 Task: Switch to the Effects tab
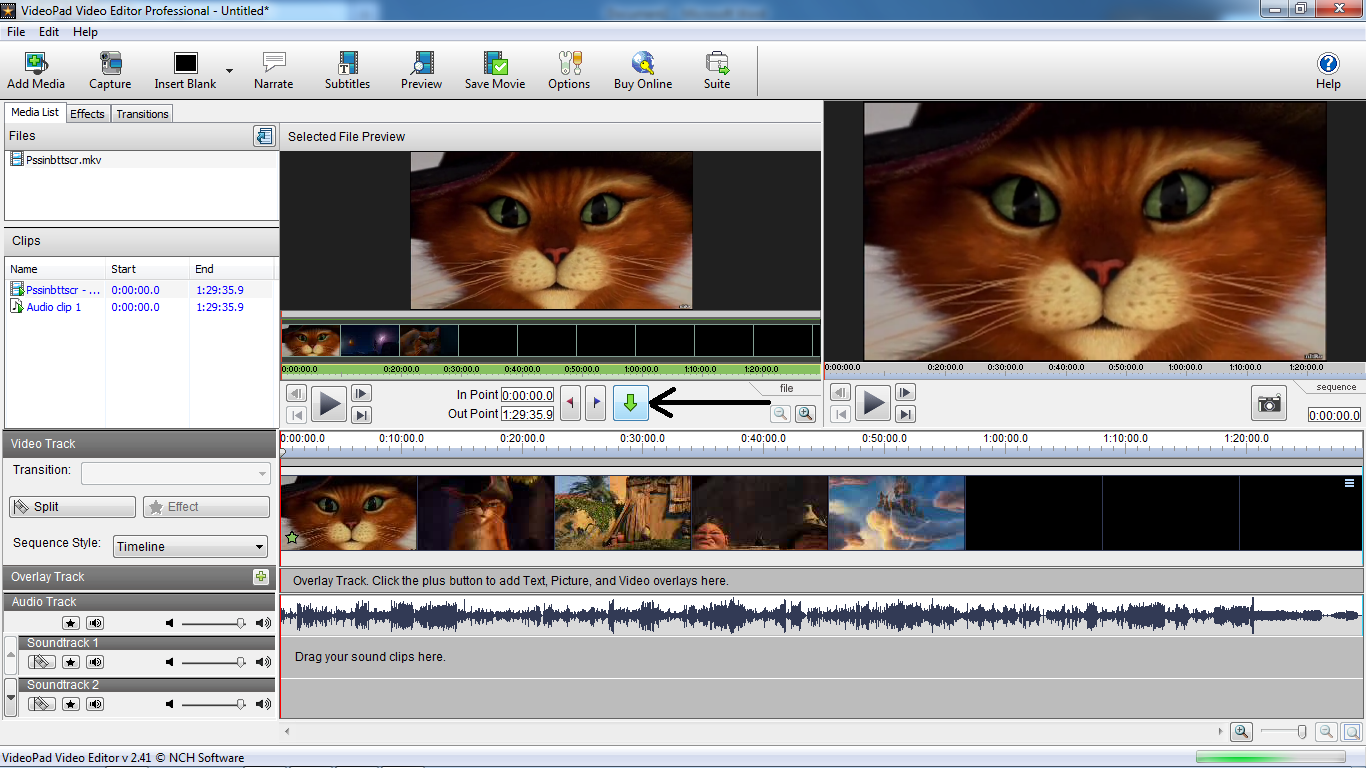[x=87, y=114]
